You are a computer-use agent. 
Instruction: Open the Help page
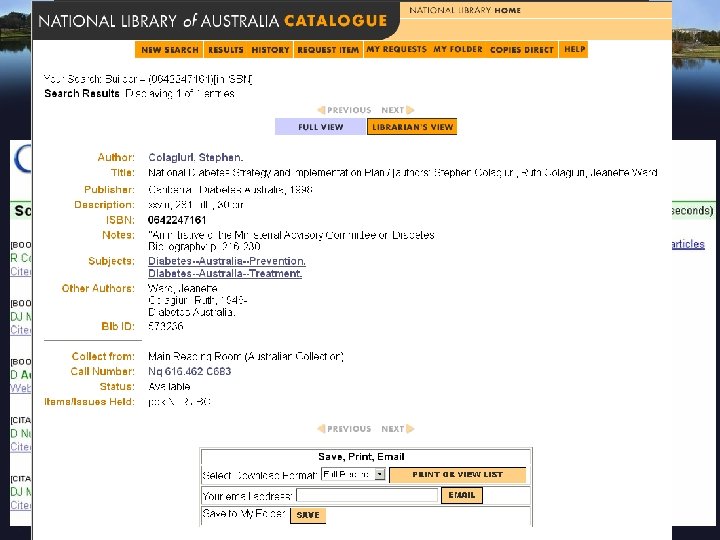coord(574,49)
